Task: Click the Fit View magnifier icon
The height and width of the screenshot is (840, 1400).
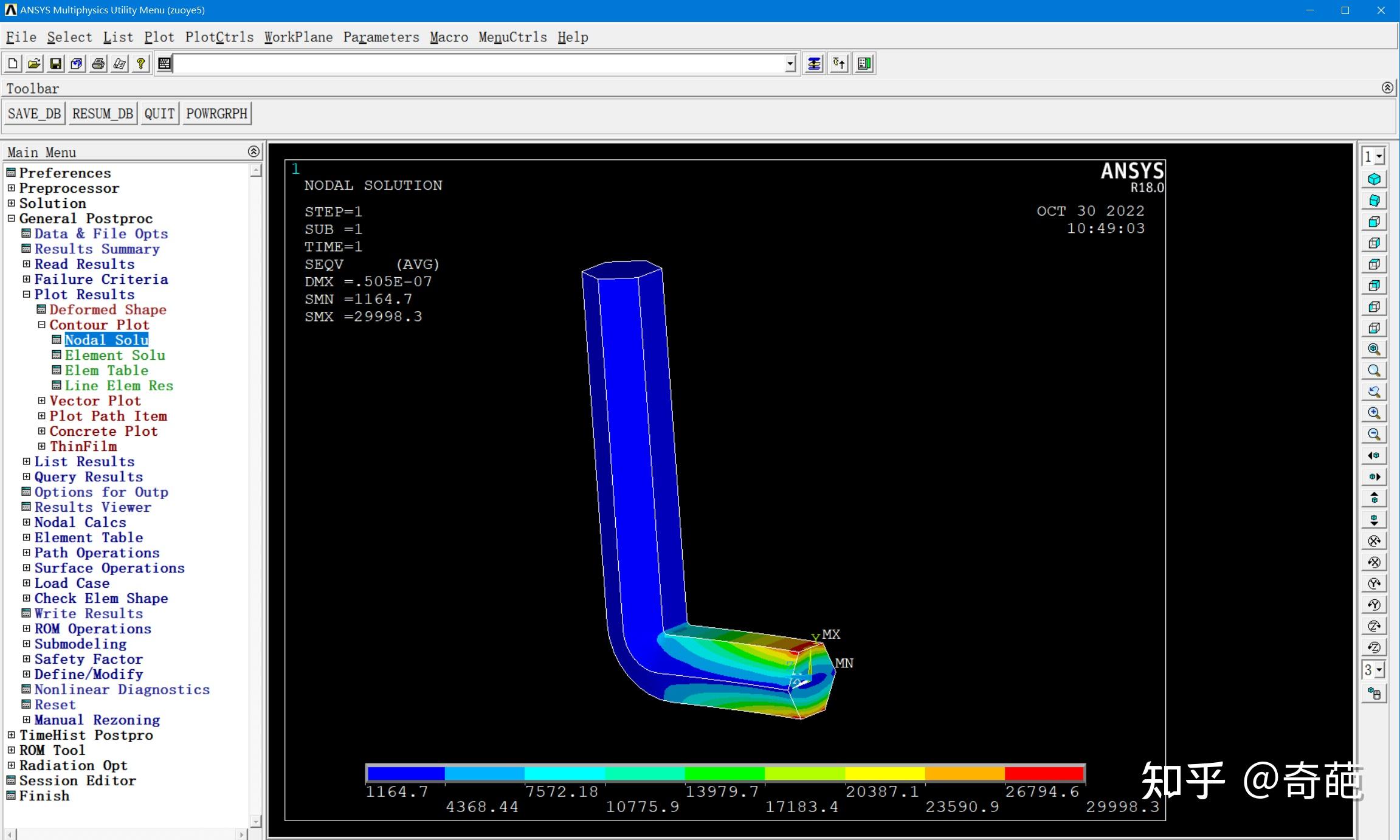Action: pos(1374,349)
